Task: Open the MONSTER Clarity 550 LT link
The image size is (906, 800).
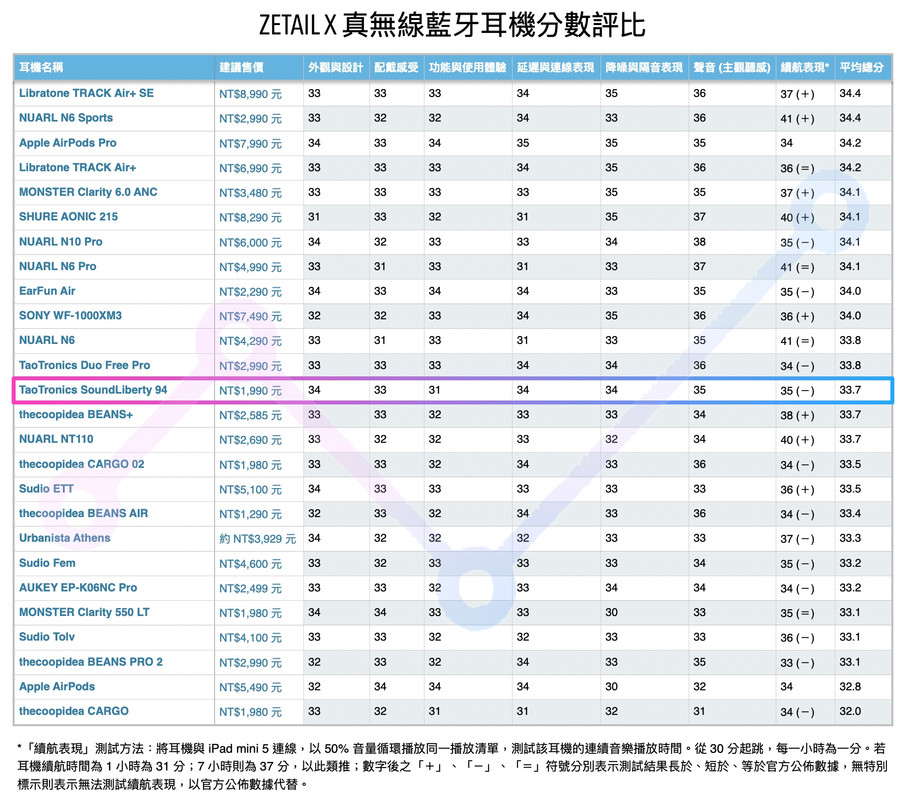Action: pos(84,612)
